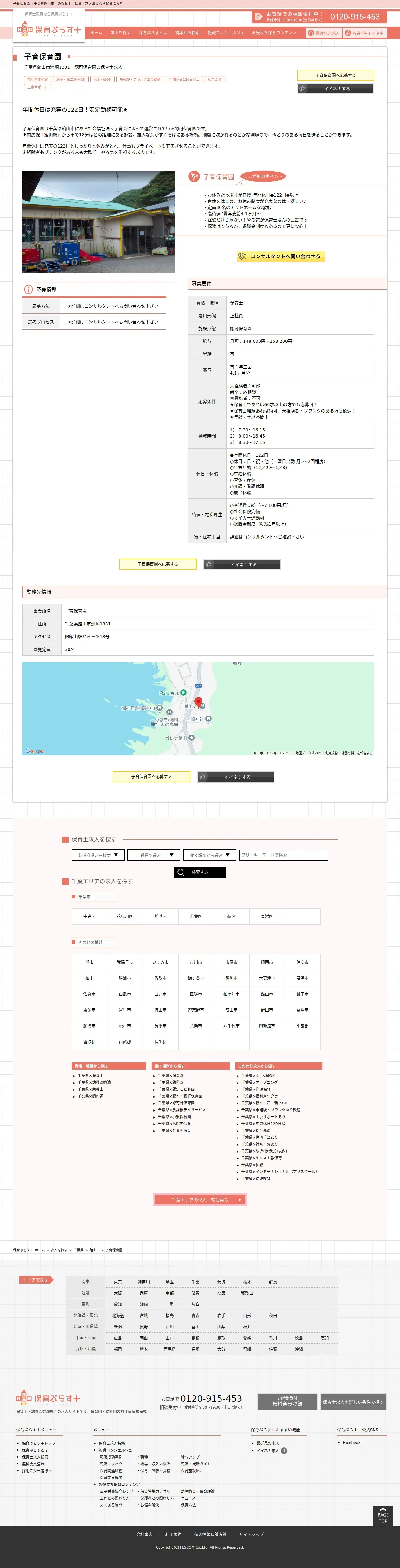
Task: Open the 千葉県×住宅手当あり link
Action: coord(260,1137)
